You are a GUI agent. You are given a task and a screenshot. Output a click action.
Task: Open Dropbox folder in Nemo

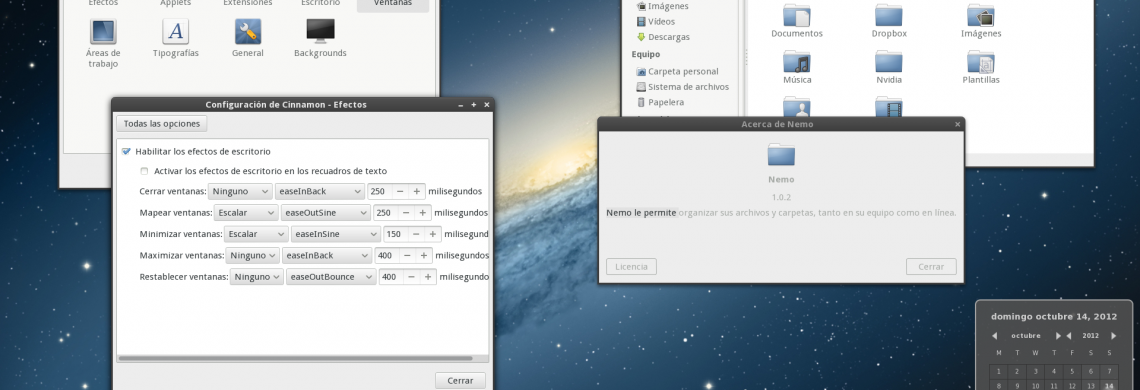point(889,15)
